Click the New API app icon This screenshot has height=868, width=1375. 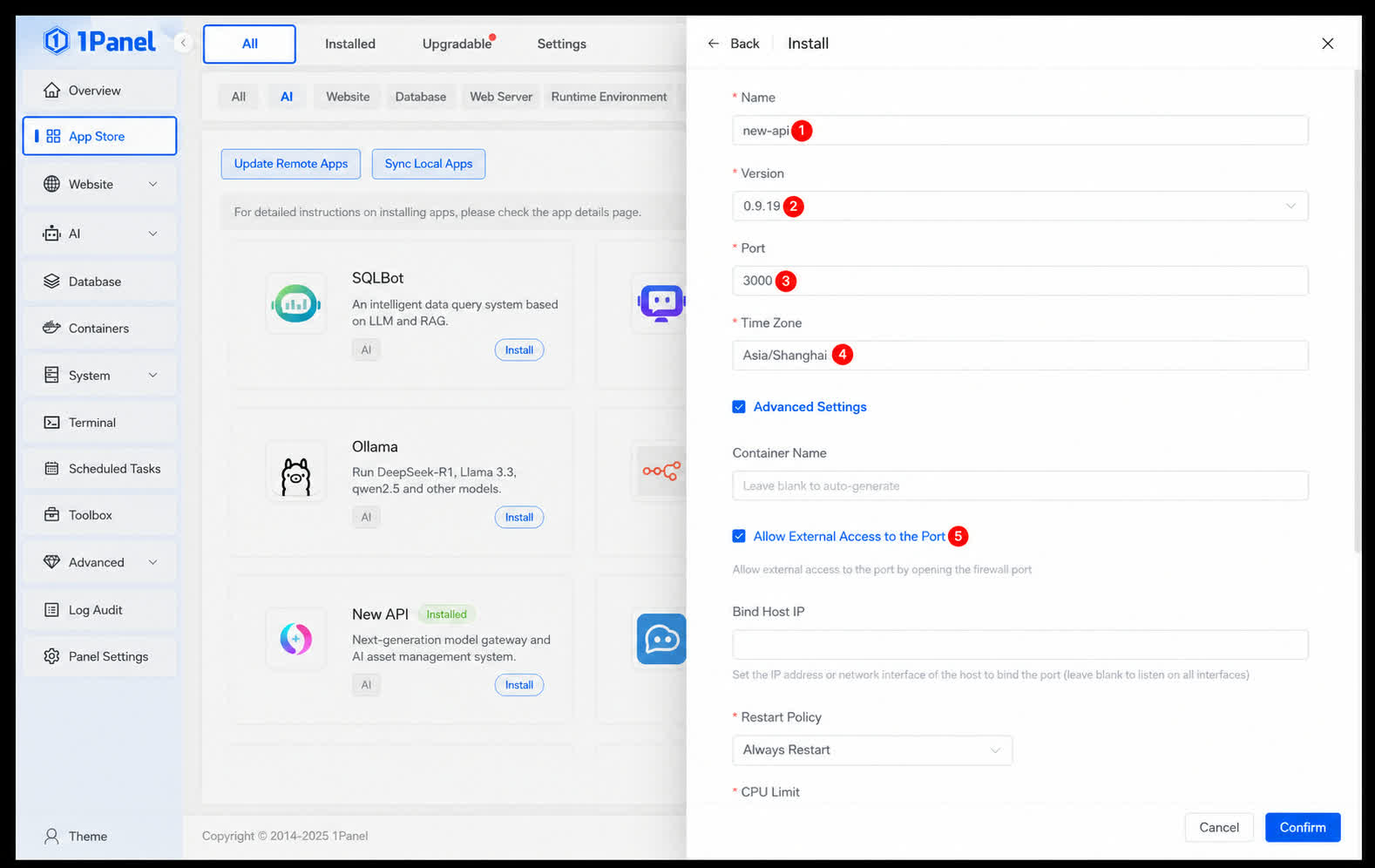tap(296, 639)
